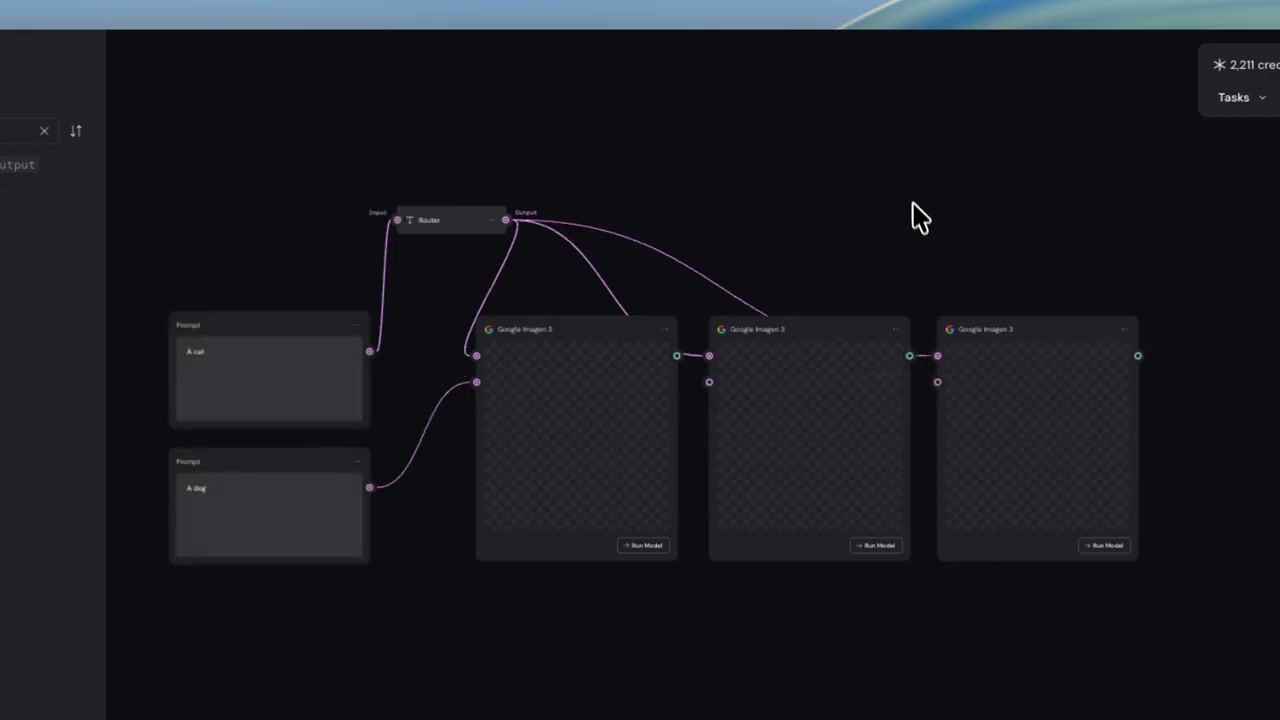Click the Router node's pink input port
The width and height of the screenshot is (1280, 720).
pyautogui.click(x=397, y=220)
